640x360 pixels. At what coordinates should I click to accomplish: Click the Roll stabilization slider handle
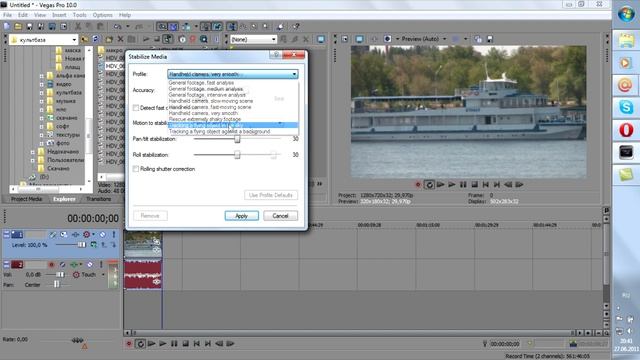click(237, 155)
